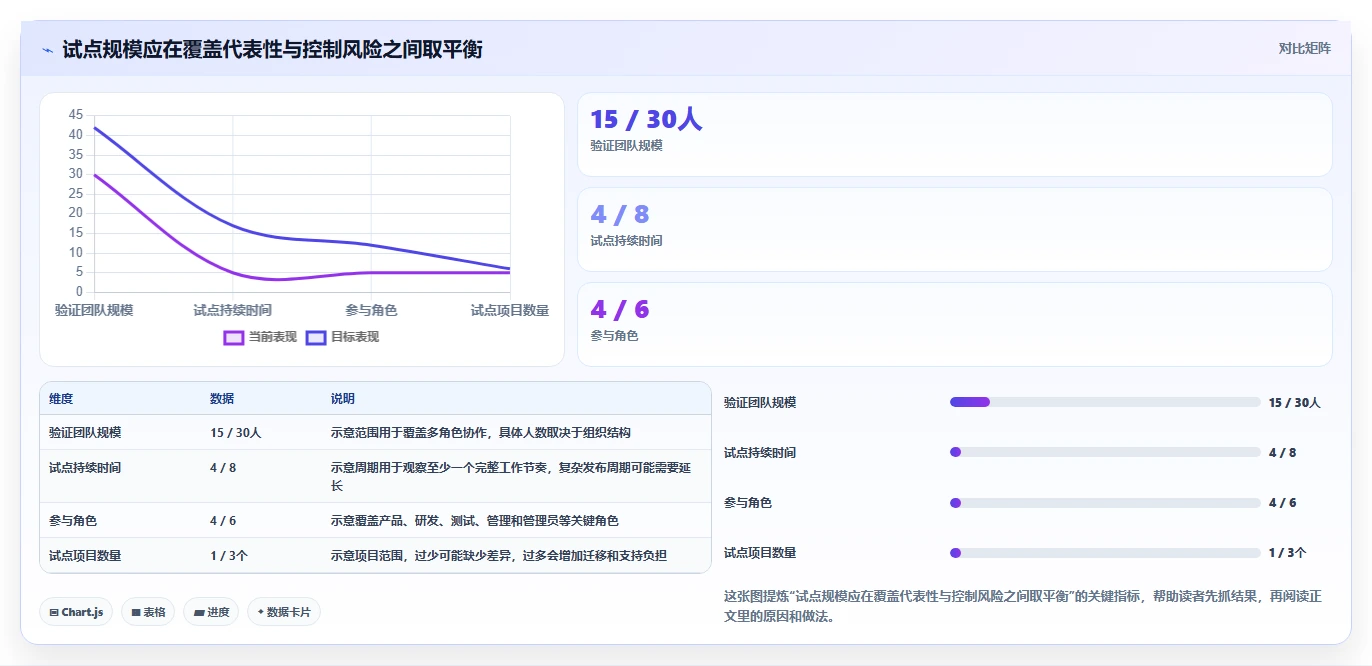Image resolution: width=1372 pixels, height=666 pixels.
Task: Click chart axis label 参与角色
Action: pyautogui.click(x=371, y=310)
